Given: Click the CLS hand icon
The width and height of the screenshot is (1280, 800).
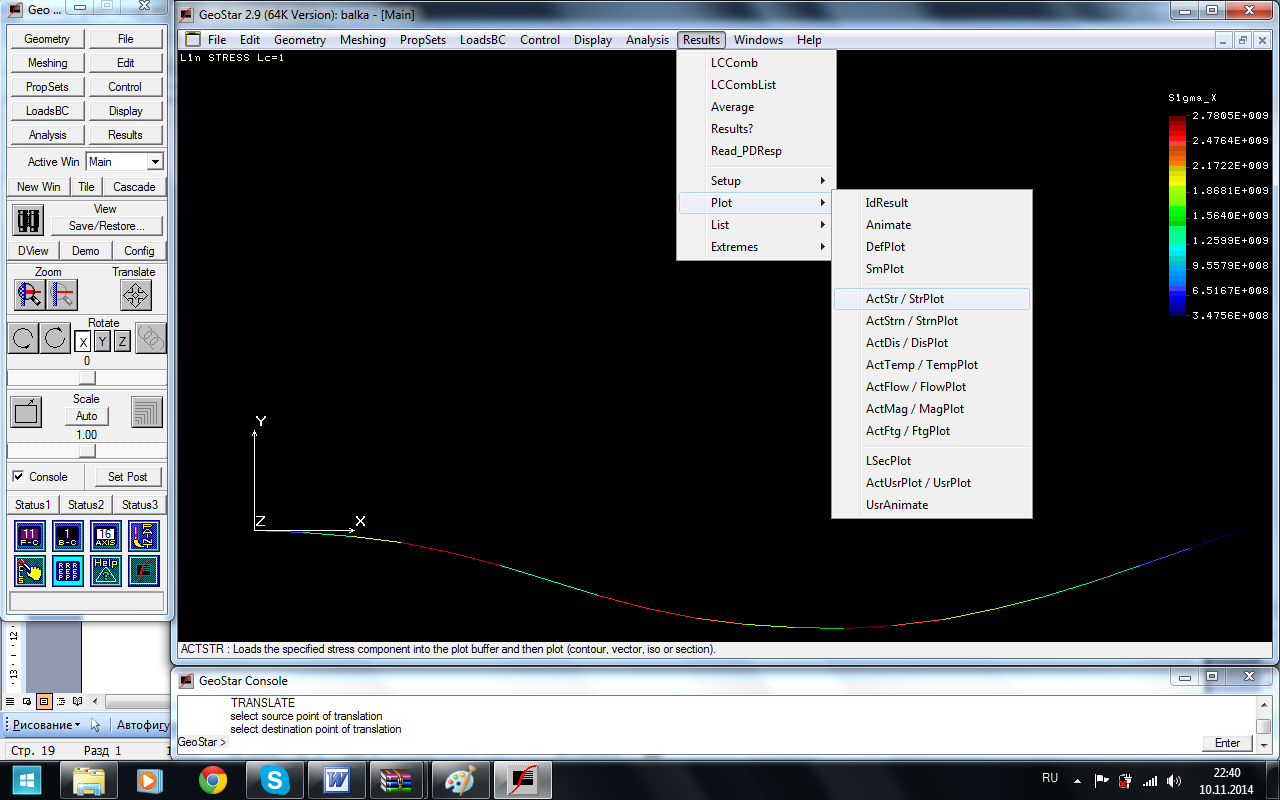Looking at the screenshot, I should [x=30, y=570].
